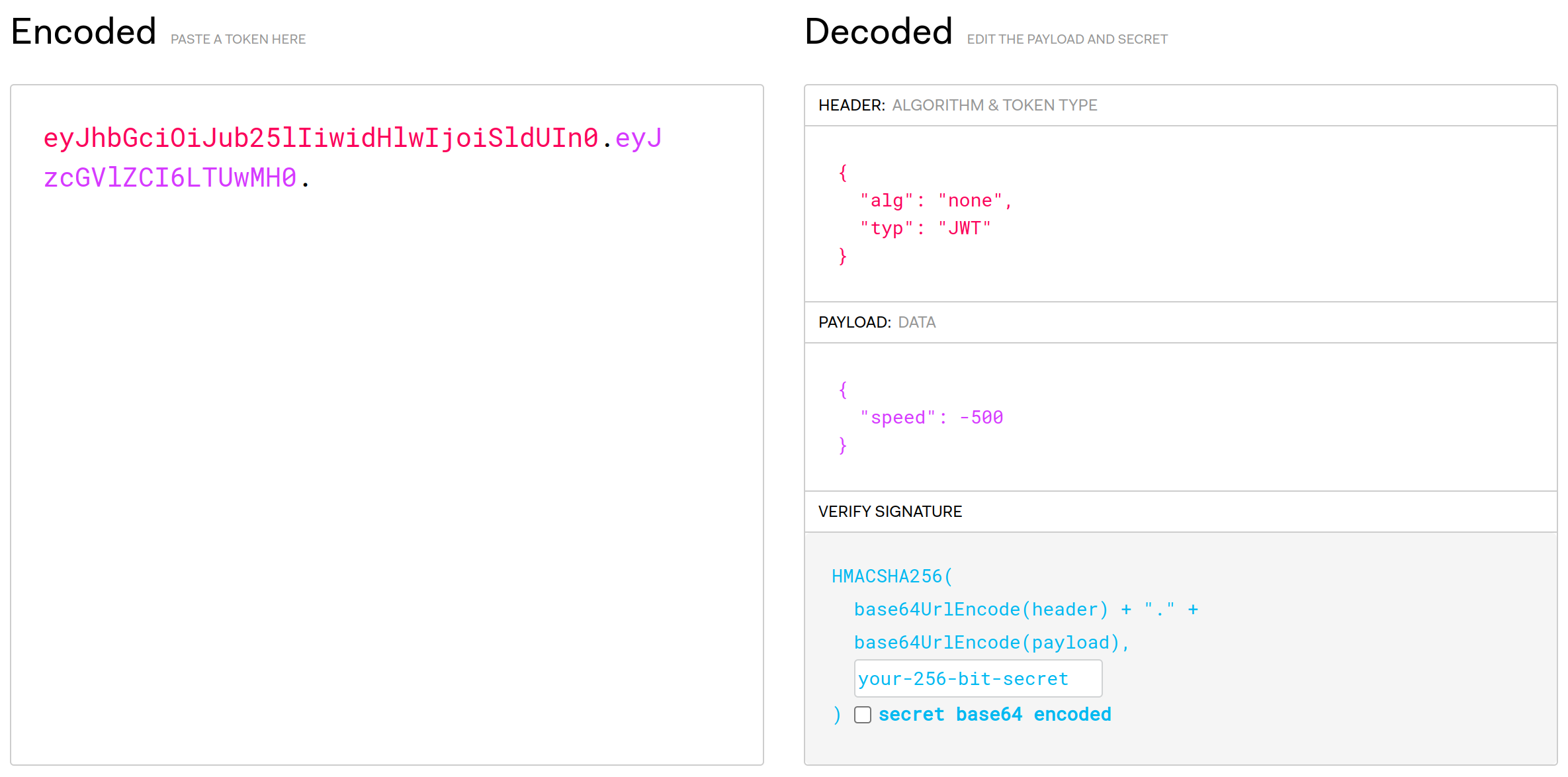1568x777 pixels.
Task: Click the Decoded heading
Action: coord(879,32)
